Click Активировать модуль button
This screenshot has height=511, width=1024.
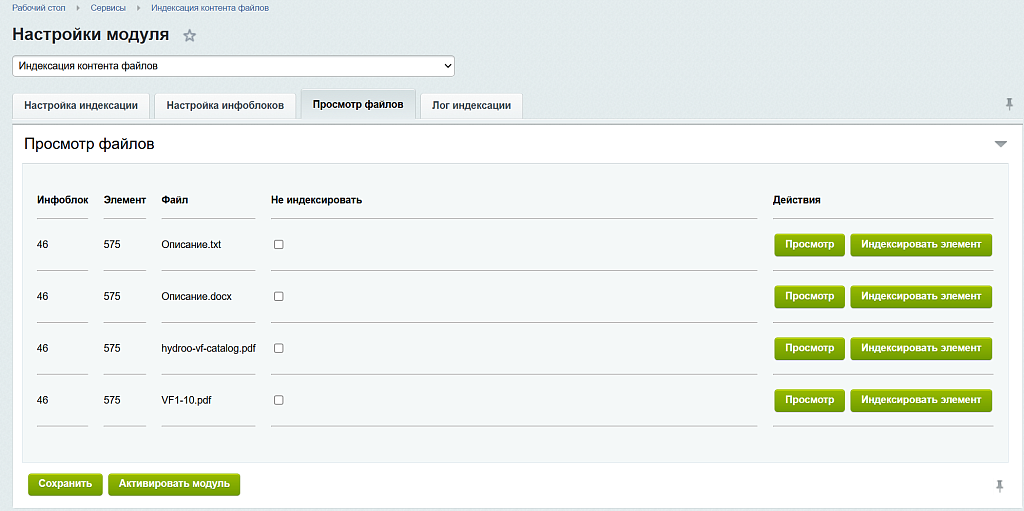point(174,484)
